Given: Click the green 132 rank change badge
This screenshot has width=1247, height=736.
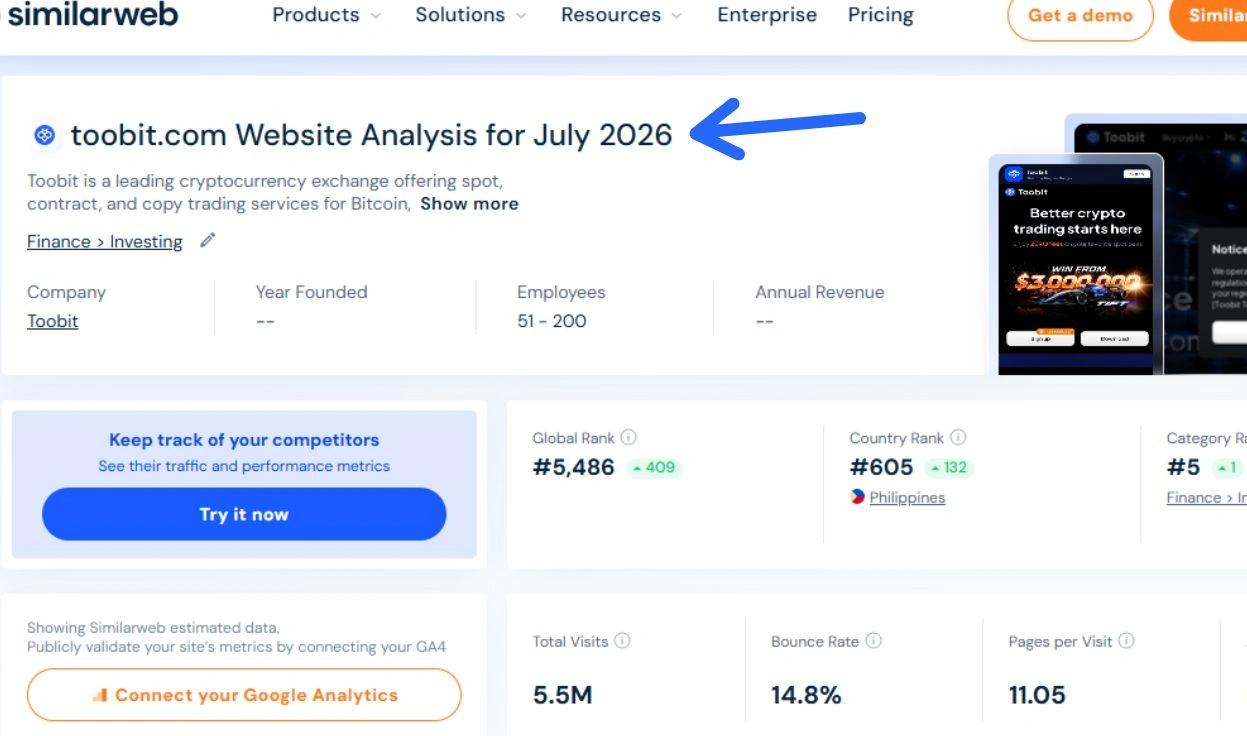Looking at the screenshot, I should coord(949,467).
